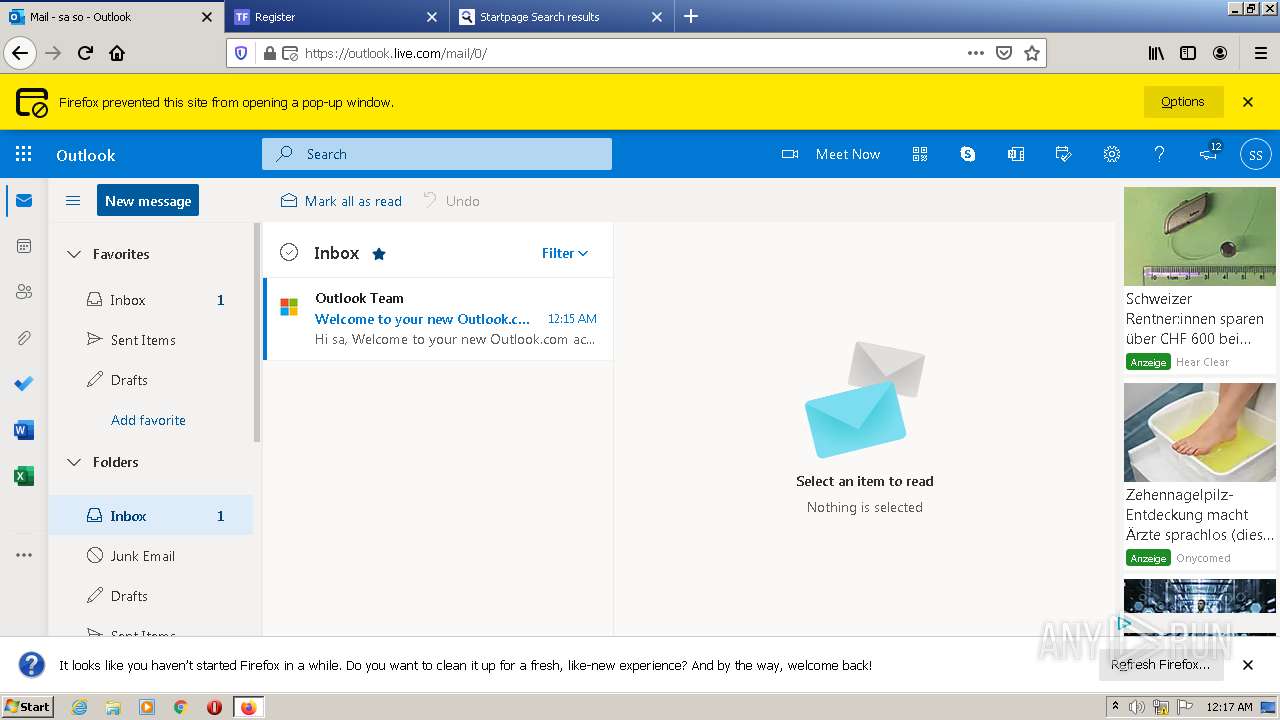Launch Word from the left rail
Screen dimensions: 1280x720
[24, 430]
